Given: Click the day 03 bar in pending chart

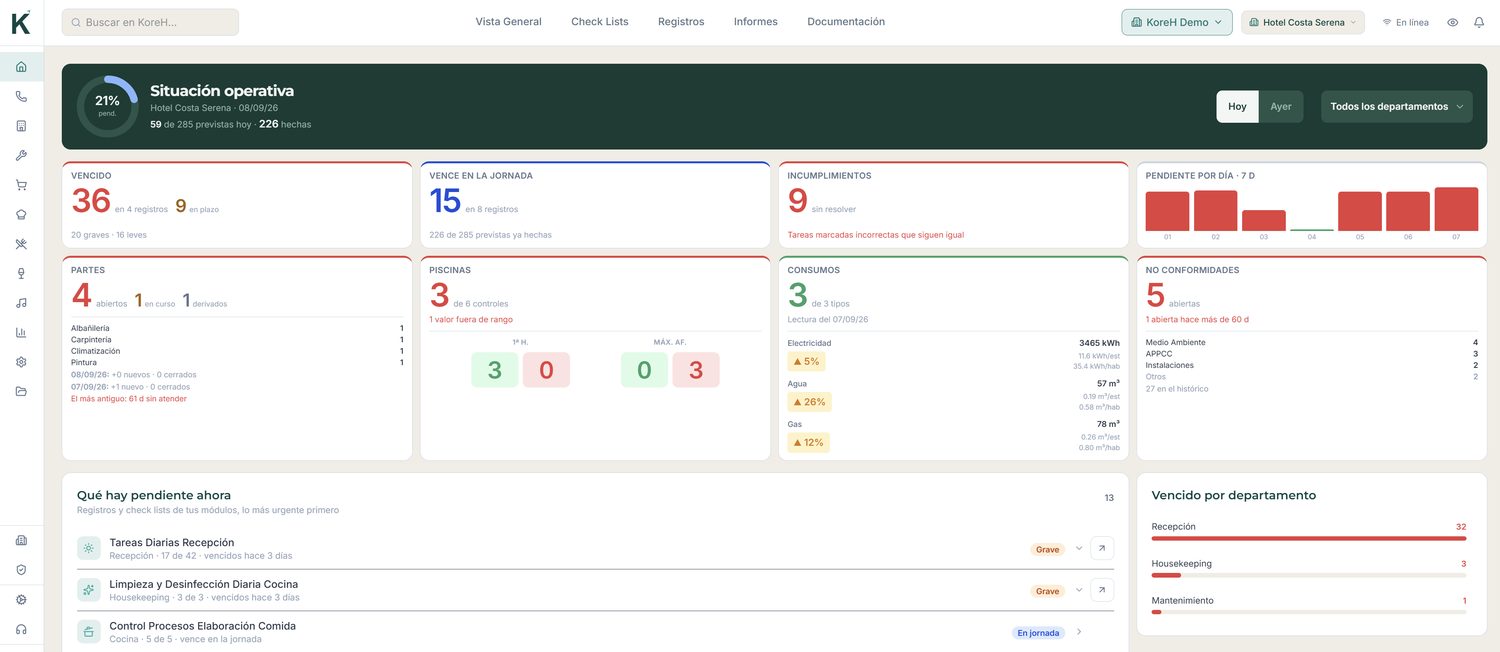Looking at the screenshot, I should (1264, 221).
